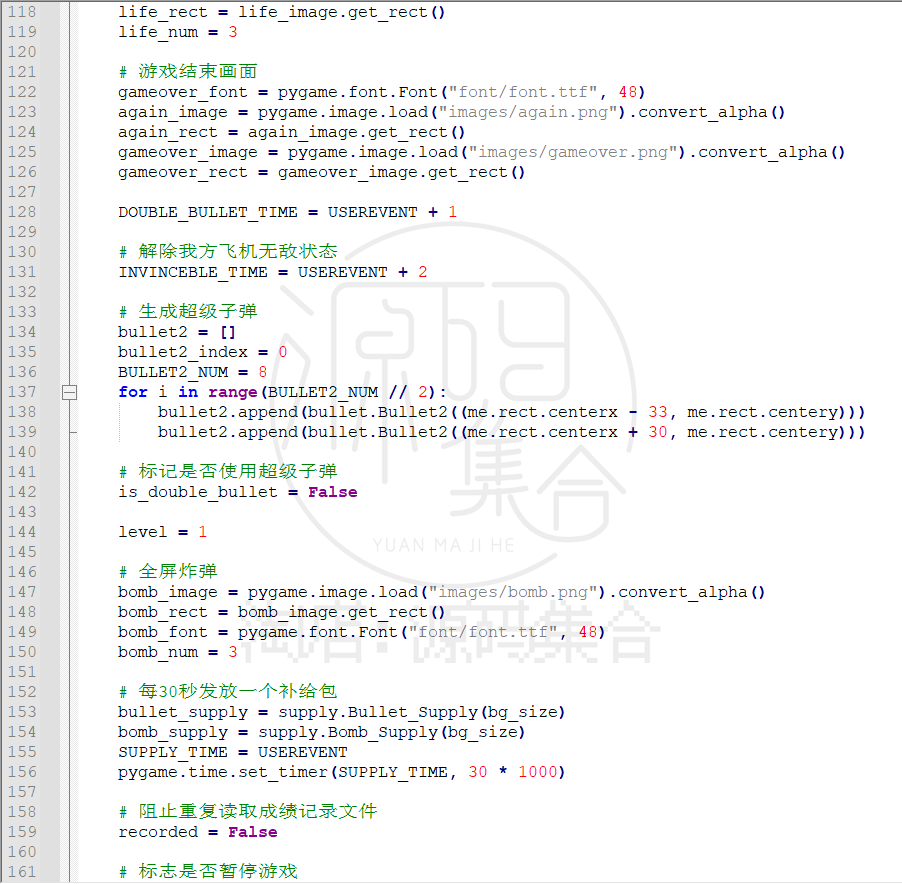Click the '# 游戏结束画面' comment
This screenshot has height=884, width=902.
tap(188, 71)
